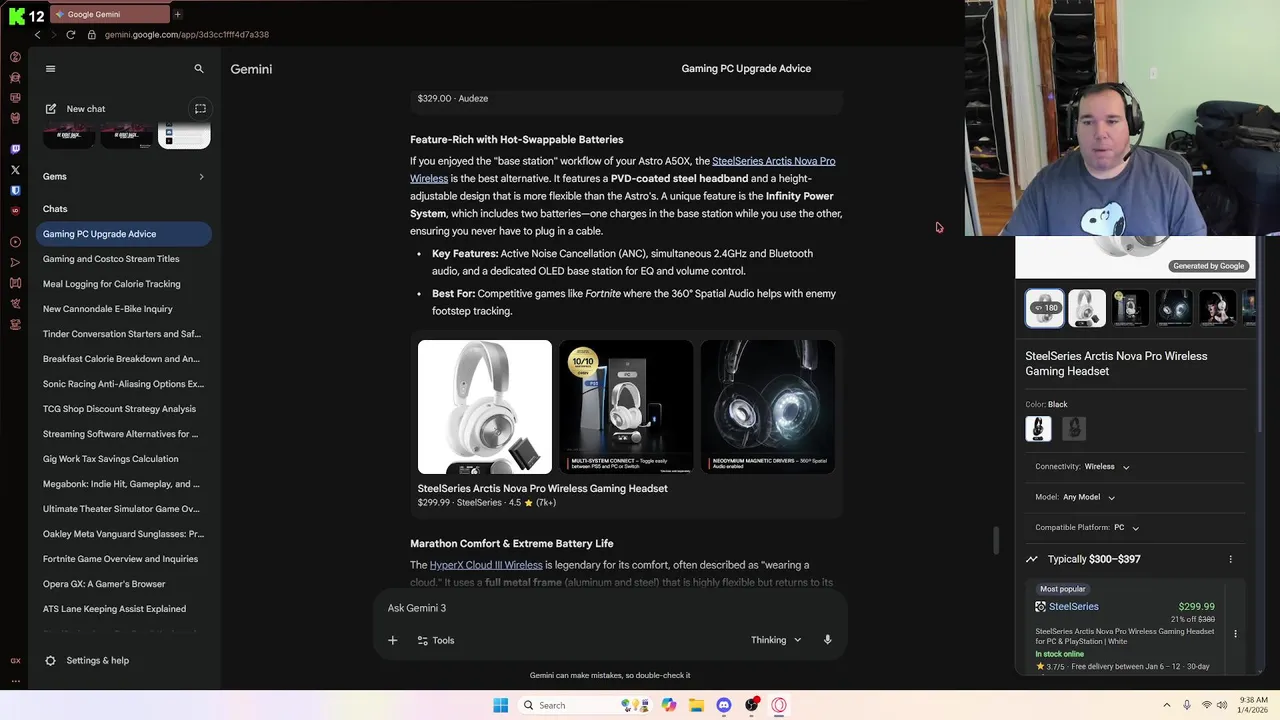Expand the Gems section arrow

(x=201, y=177)
